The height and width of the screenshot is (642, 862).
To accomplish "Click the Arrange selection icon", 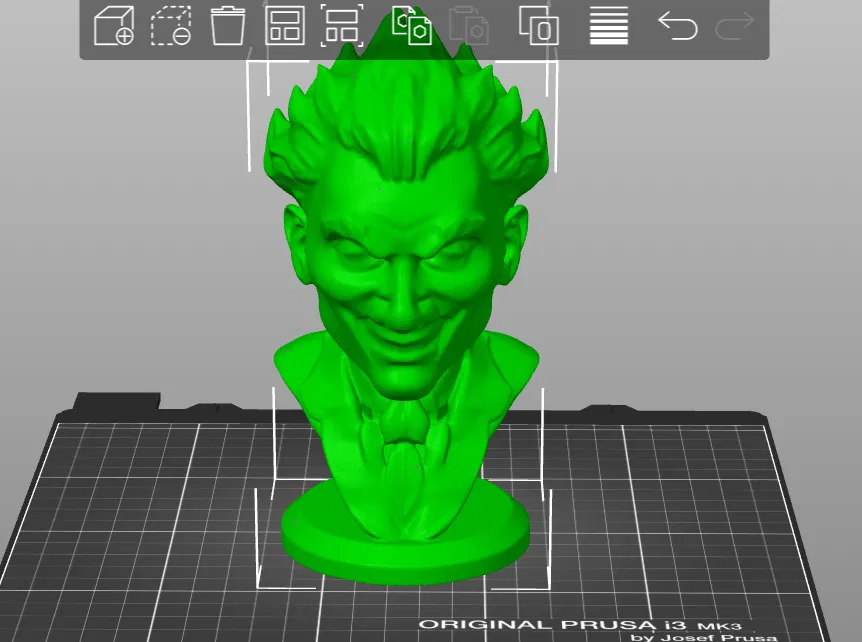I will (342, 25).
